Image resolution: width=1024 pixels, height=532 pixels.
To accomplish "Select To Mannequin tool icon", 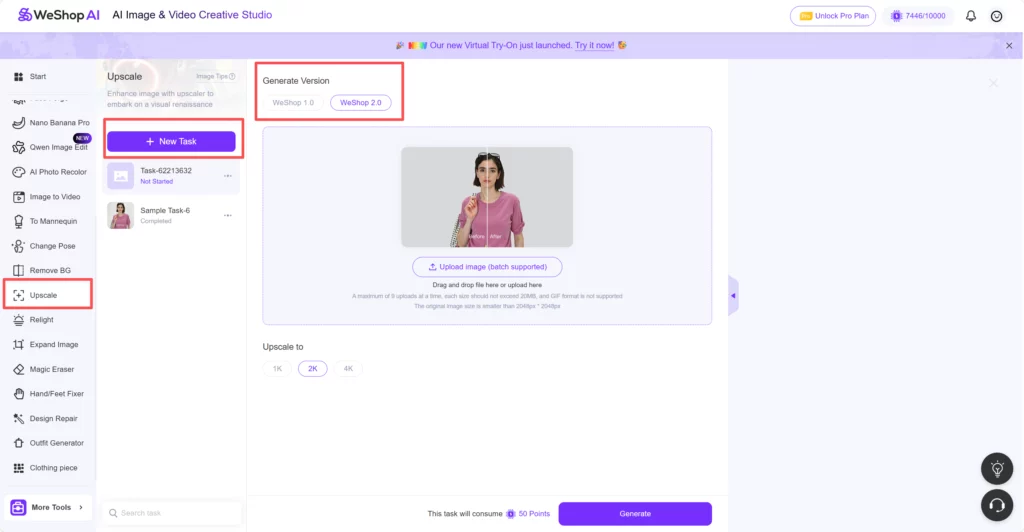I will pos(18,221).
